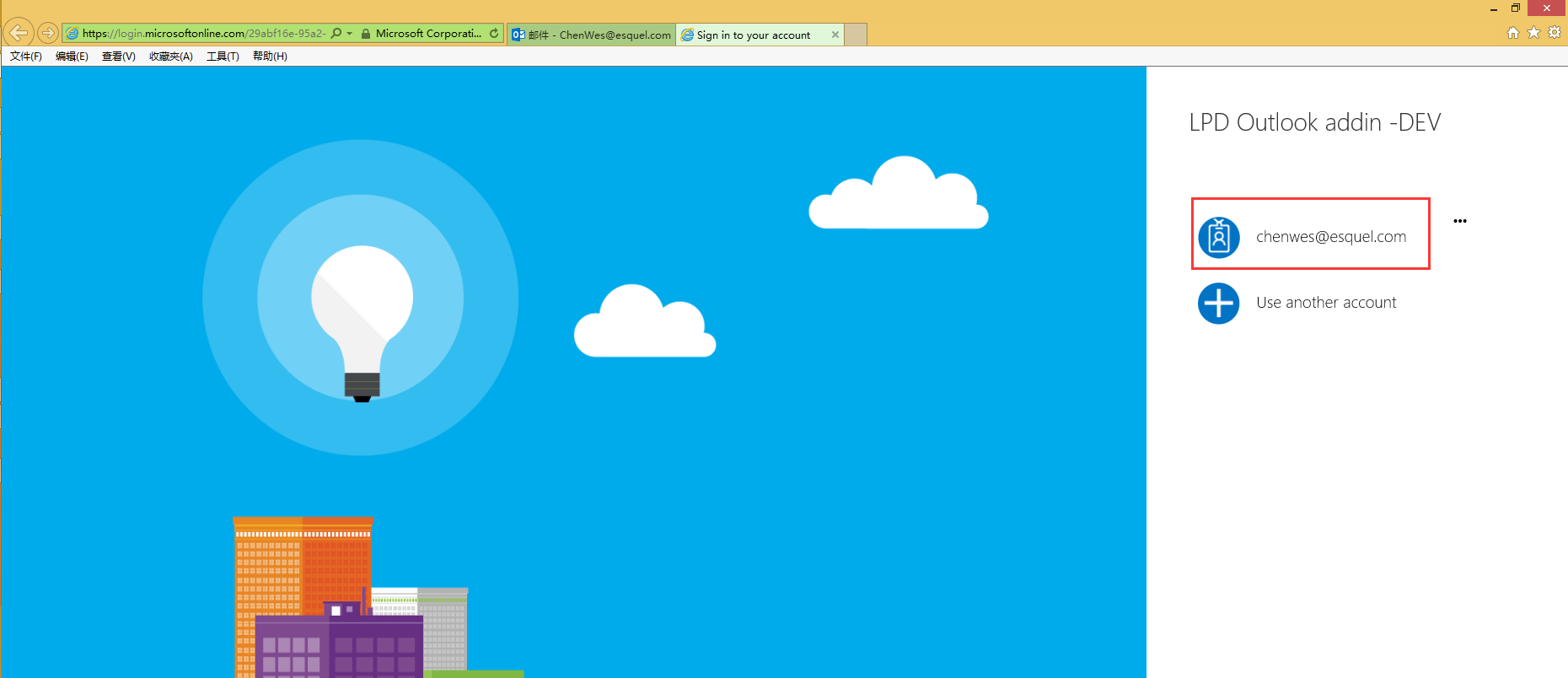Go back with the browser back arrow

coord(19,33)
